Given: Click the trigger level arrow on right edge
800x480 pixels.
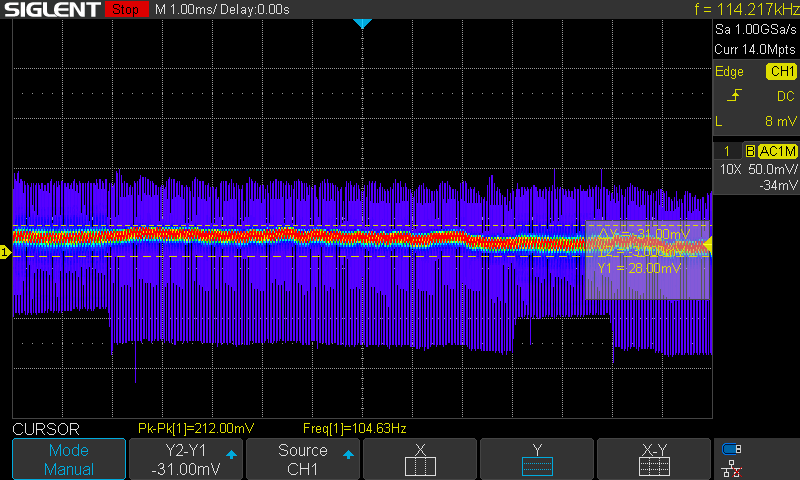Looking at the screenshot, I should tap(708, 243).
